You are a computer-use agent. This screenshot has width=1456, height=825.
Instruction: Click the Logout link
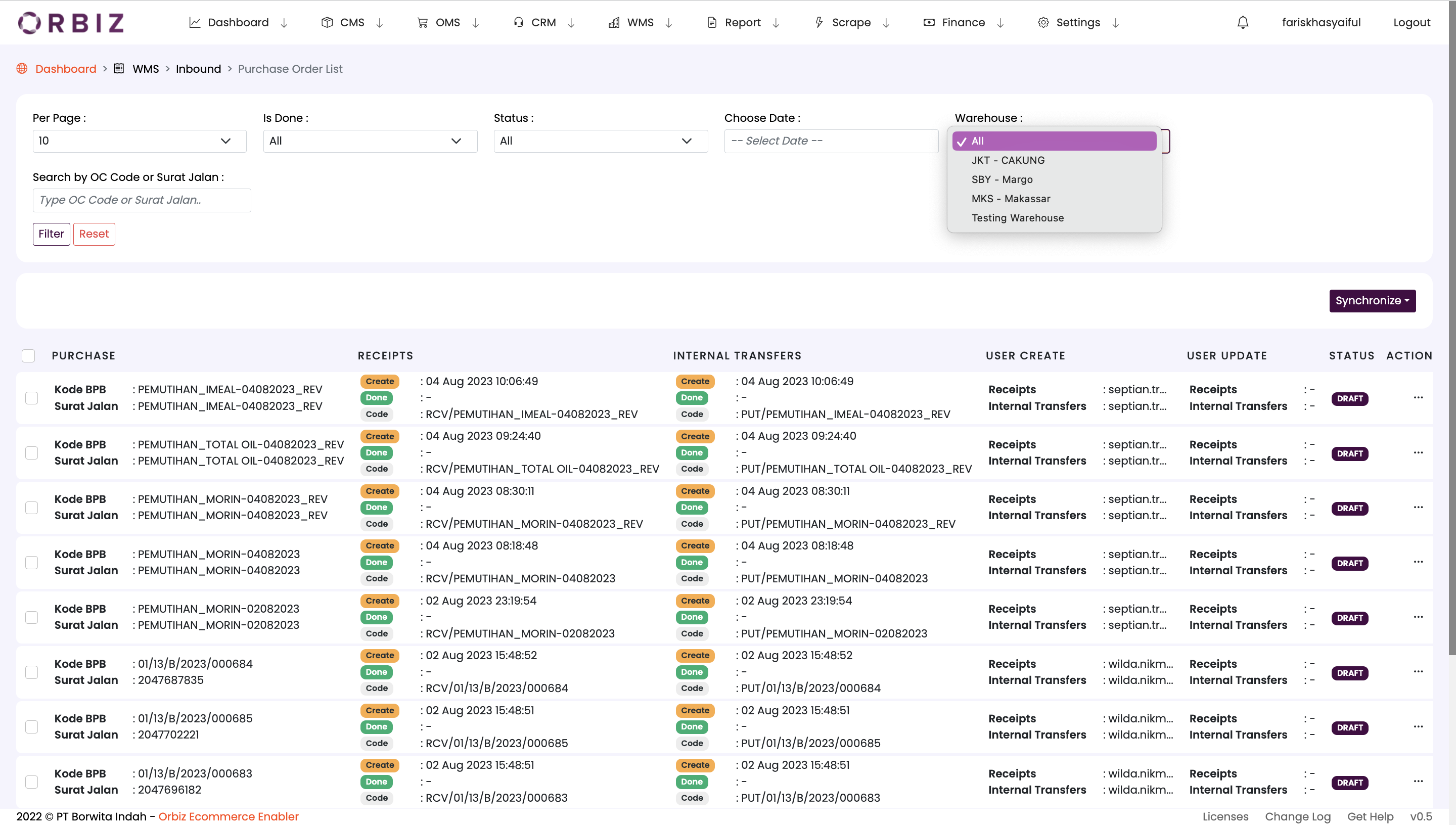coord(1411,23)
